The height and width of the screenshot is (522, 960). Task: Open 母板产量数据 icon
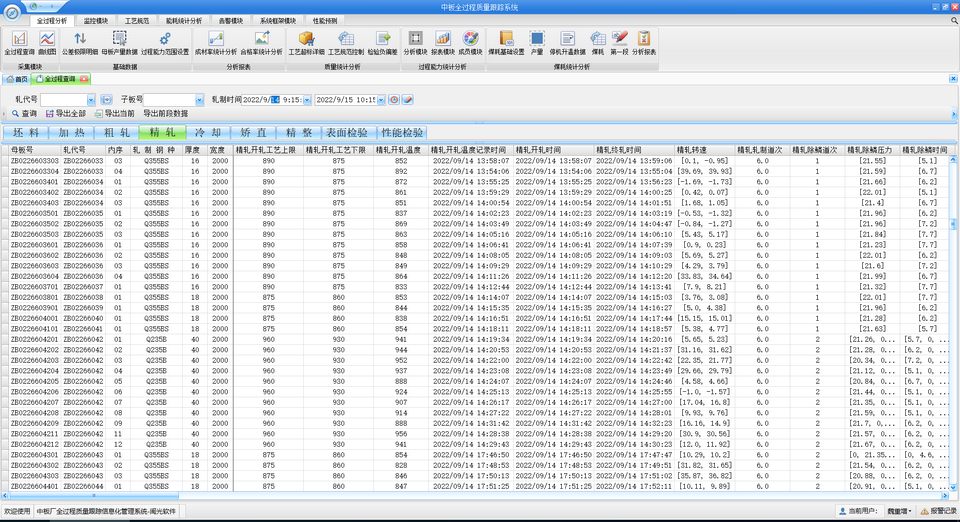[x=119, y=43]
